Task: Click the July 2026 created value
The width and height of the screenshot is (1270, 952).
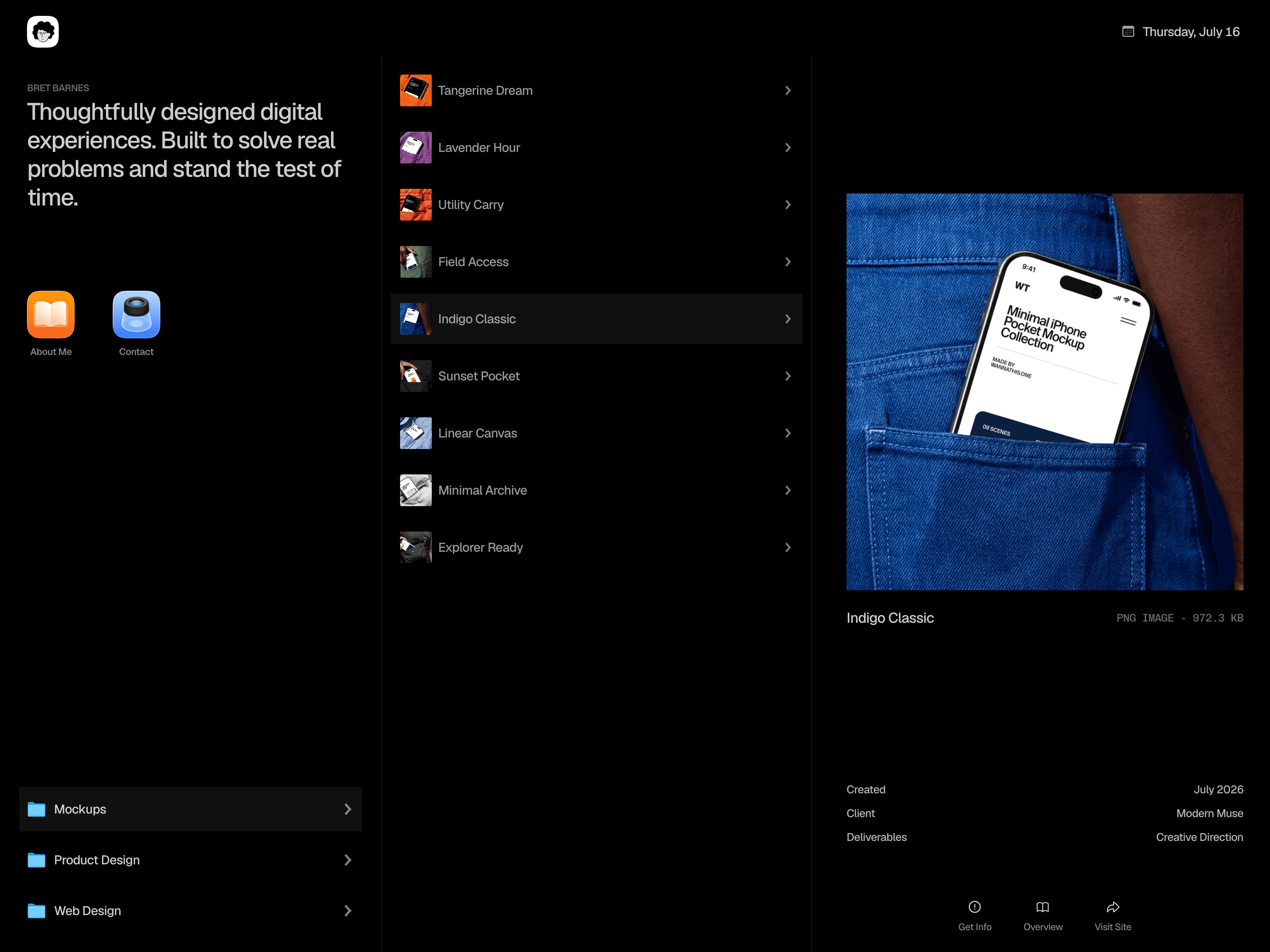Action: coord(1218,790)
